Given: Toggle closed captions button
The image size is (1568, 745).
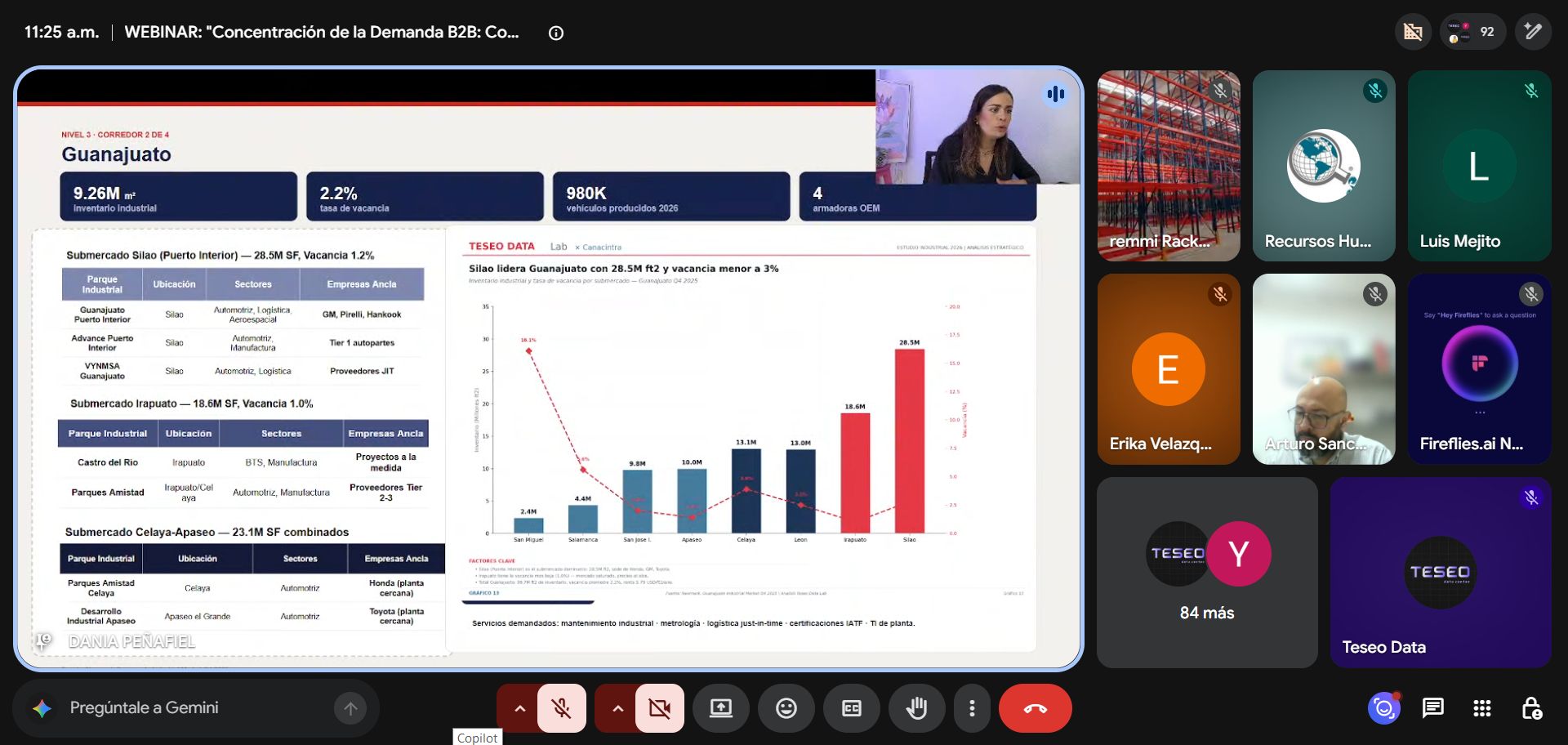Looking at the screenshot, I should (x=852, y=708).
